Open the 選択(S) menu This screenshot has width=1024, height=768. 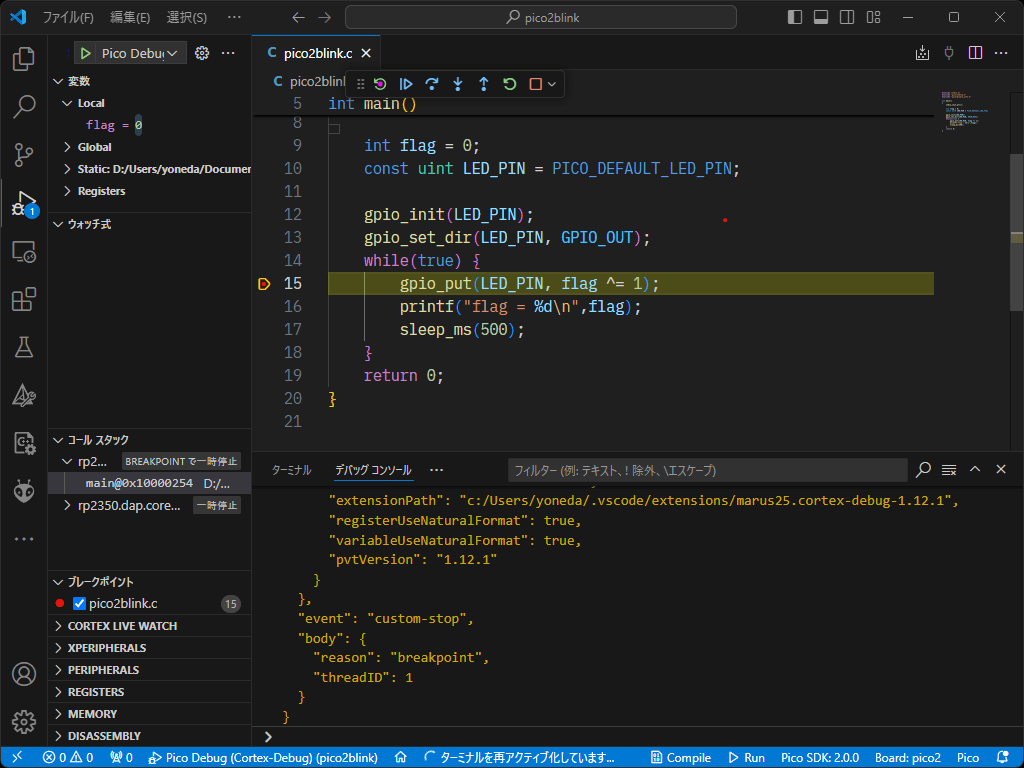187,17
